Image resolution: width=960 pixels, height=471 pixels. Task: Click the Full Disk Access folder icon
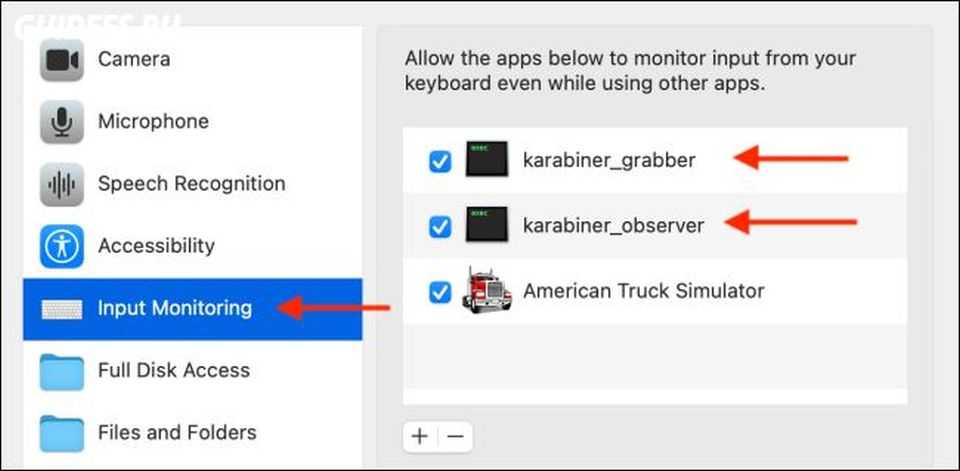[61, 371]
